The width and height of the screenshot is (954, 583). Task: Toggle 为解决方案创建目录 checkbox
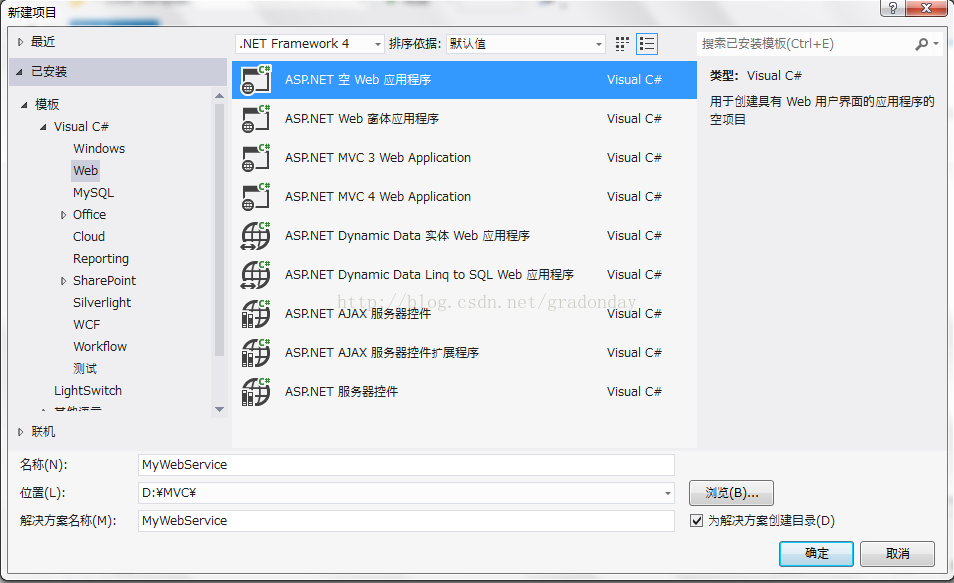click(697, 521)
